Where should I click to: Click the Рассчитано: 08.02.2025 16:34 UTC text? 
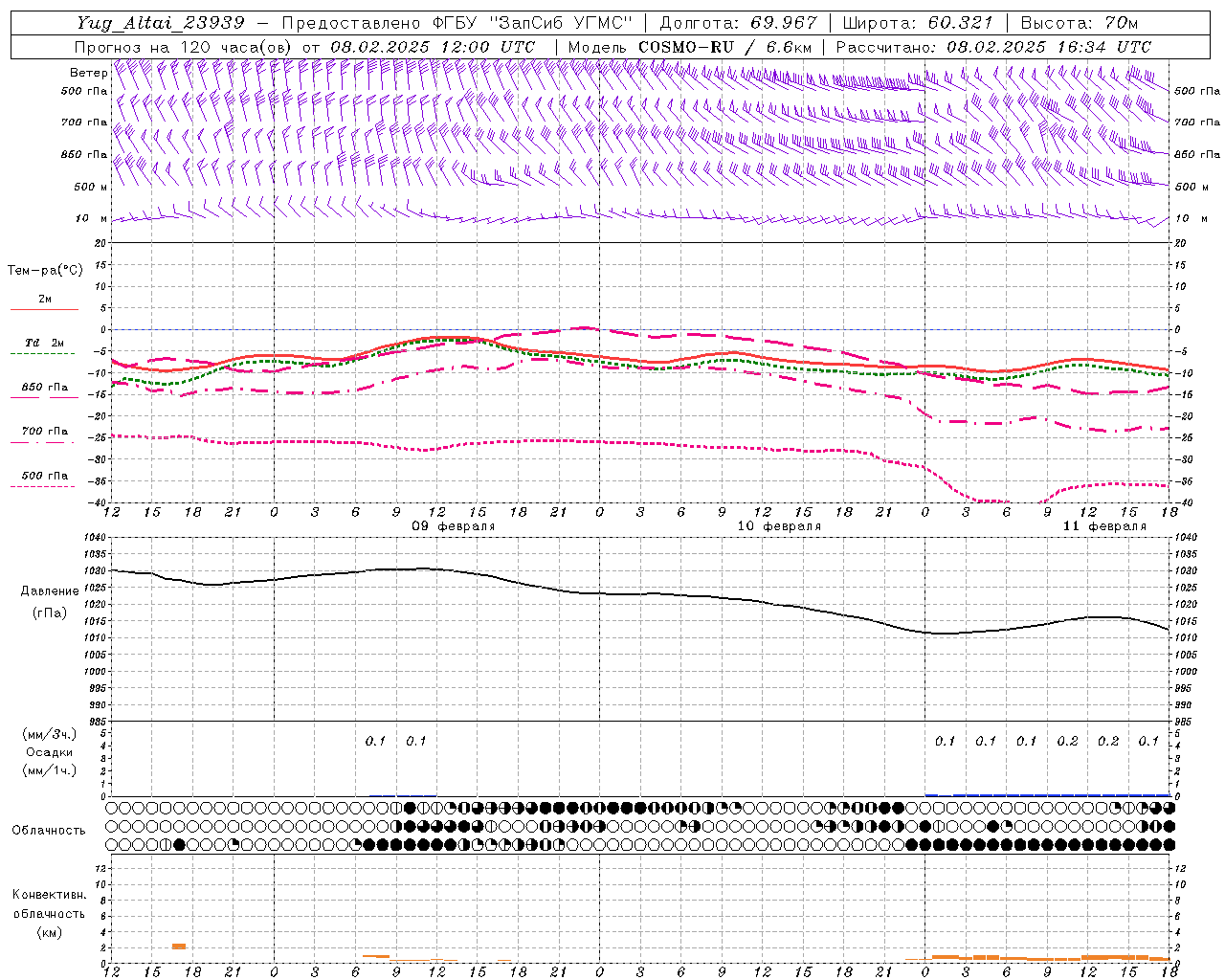[993, 47]
